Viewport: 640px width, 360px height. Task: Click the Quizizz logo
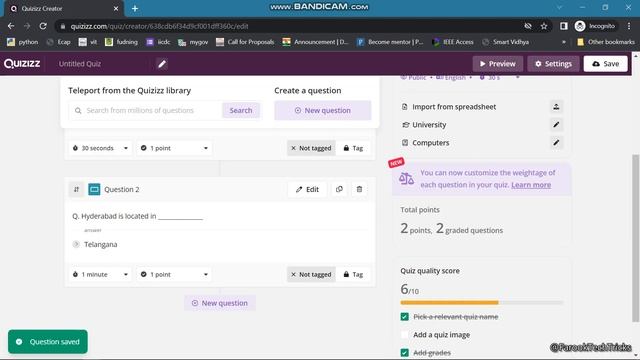tap(22, 64)
